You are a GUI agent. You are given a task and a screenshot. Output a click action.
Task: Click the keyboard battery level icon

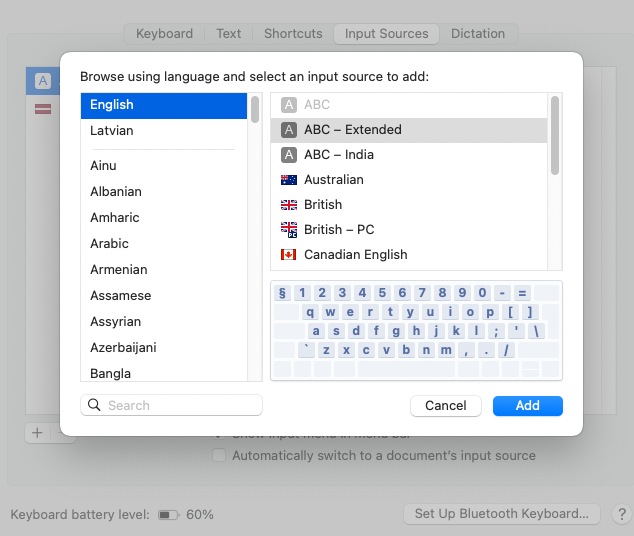point(169,515)
